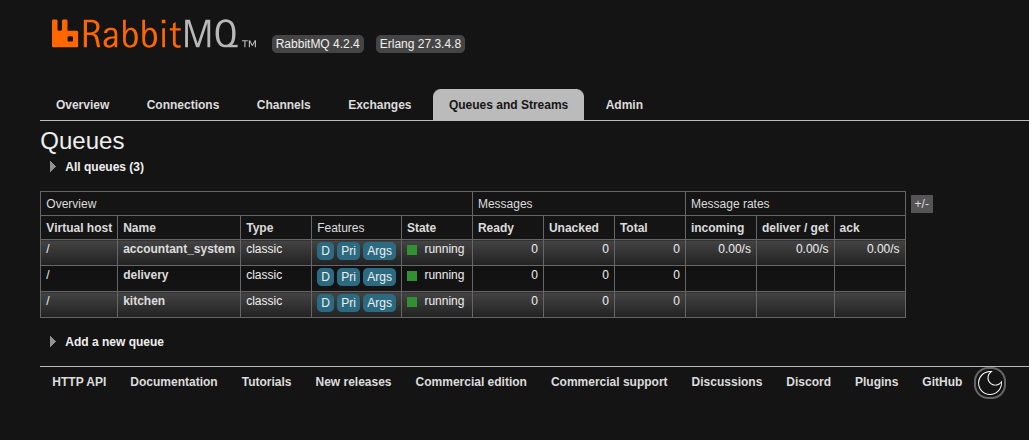1029x440 pixels.
Task: Open the New releases link
Action: point(353,382)
